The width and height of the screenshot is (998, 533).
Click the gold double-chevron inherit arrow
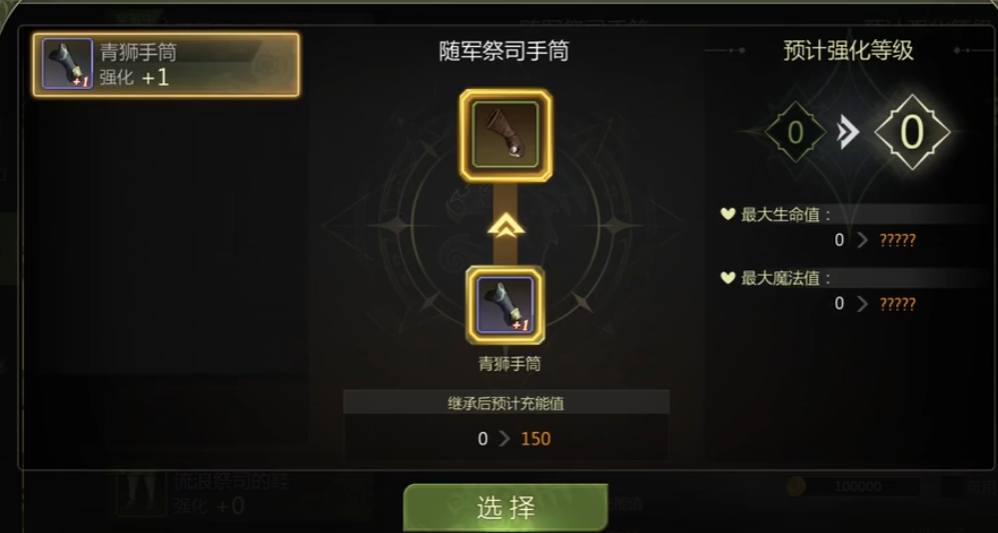(506, 227)
